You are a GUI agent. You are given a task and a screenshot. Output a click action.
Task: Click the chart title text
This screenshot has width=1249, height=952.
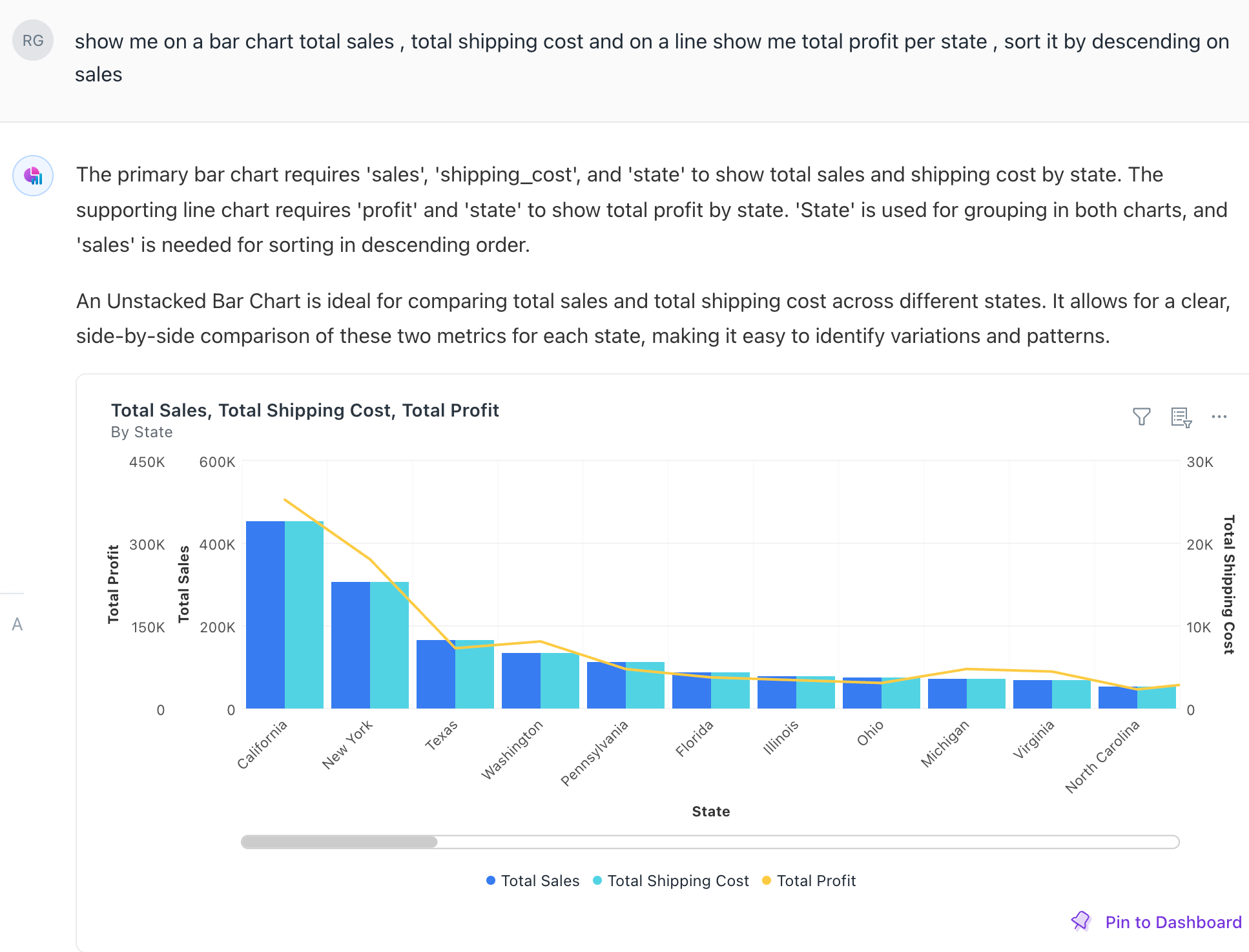pyautogui.click(x=305, y=410)
